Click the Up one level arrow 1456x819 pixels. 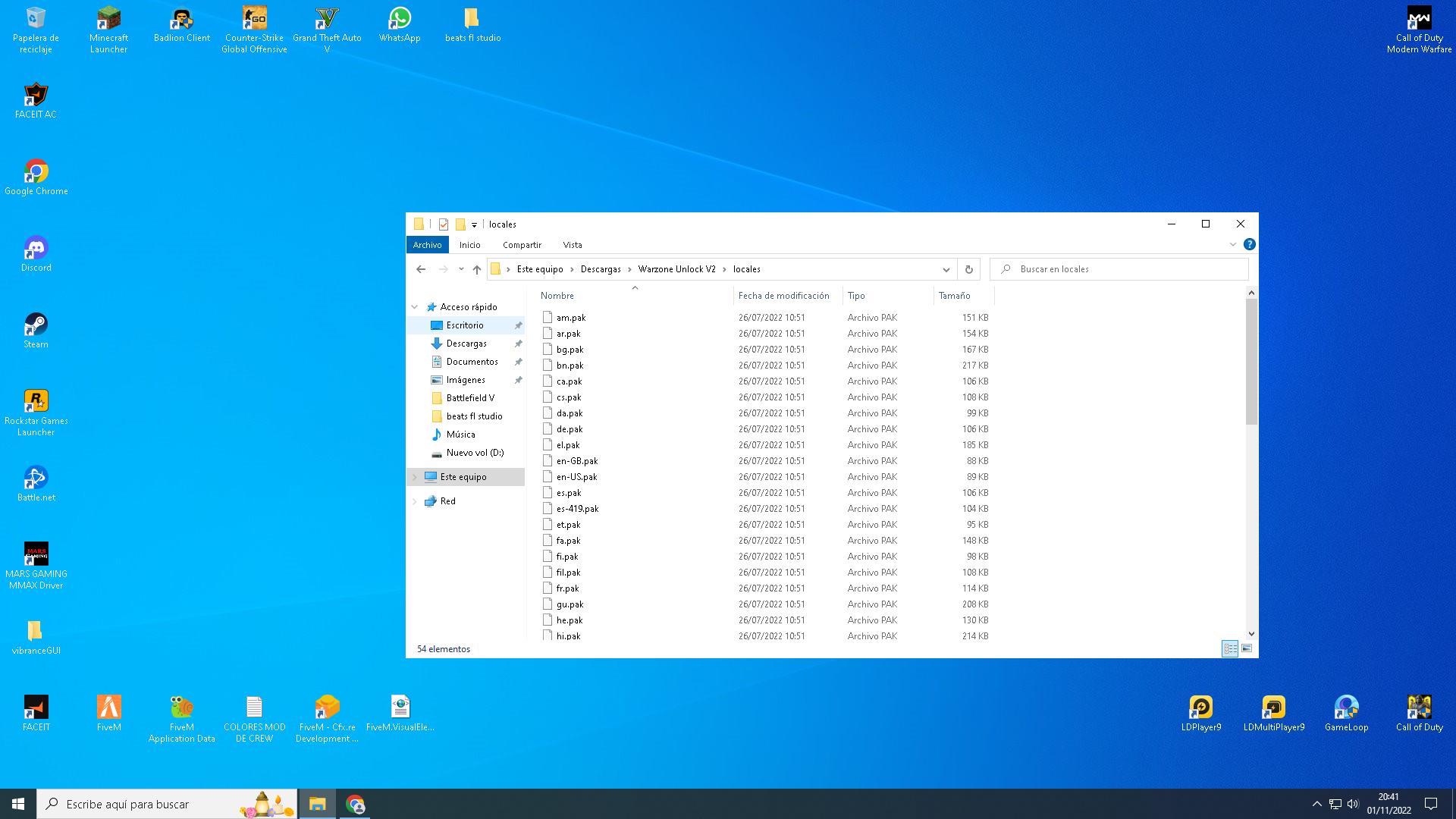point(476,269)
